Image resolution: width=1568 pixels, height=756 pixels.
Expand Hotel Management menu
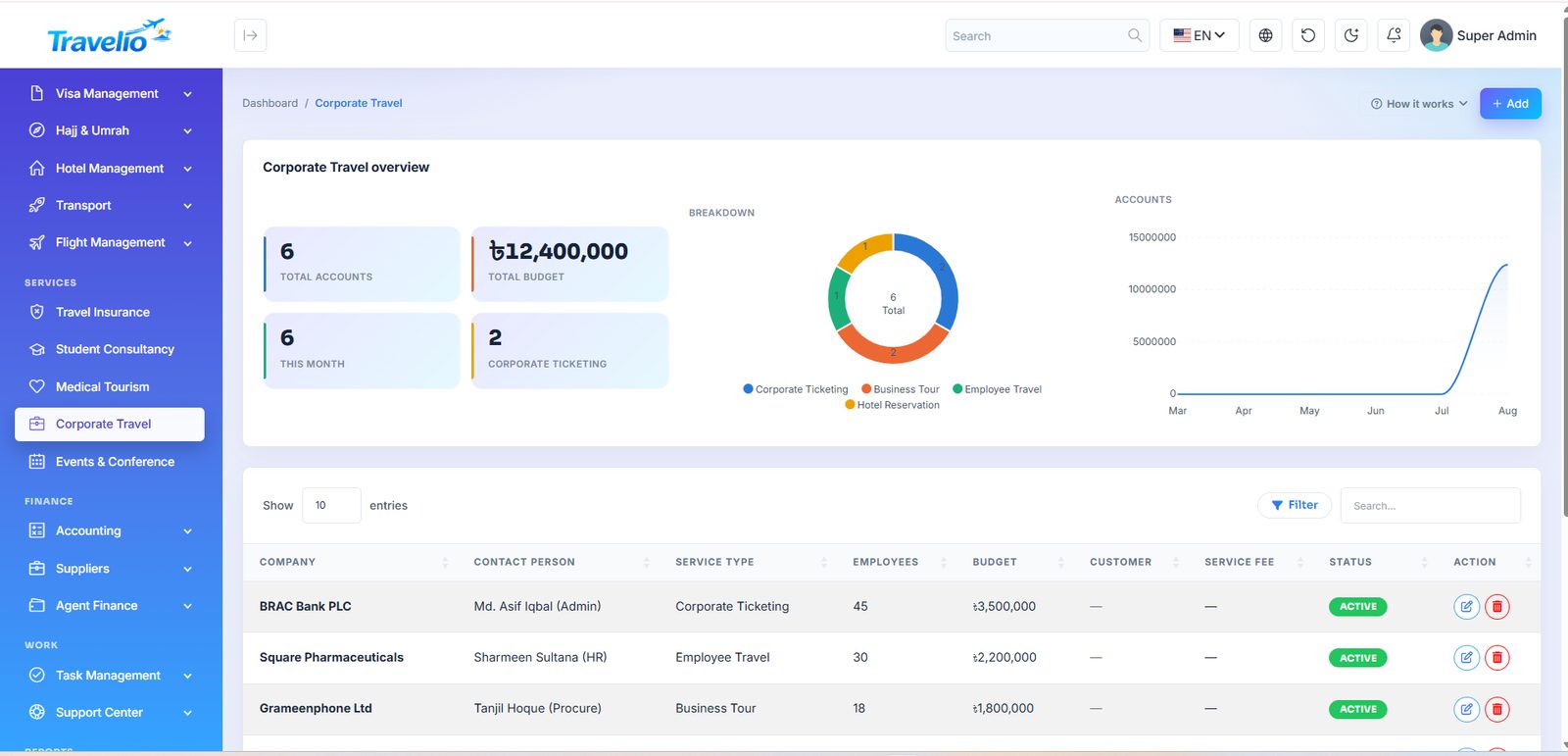click(111, 169)
